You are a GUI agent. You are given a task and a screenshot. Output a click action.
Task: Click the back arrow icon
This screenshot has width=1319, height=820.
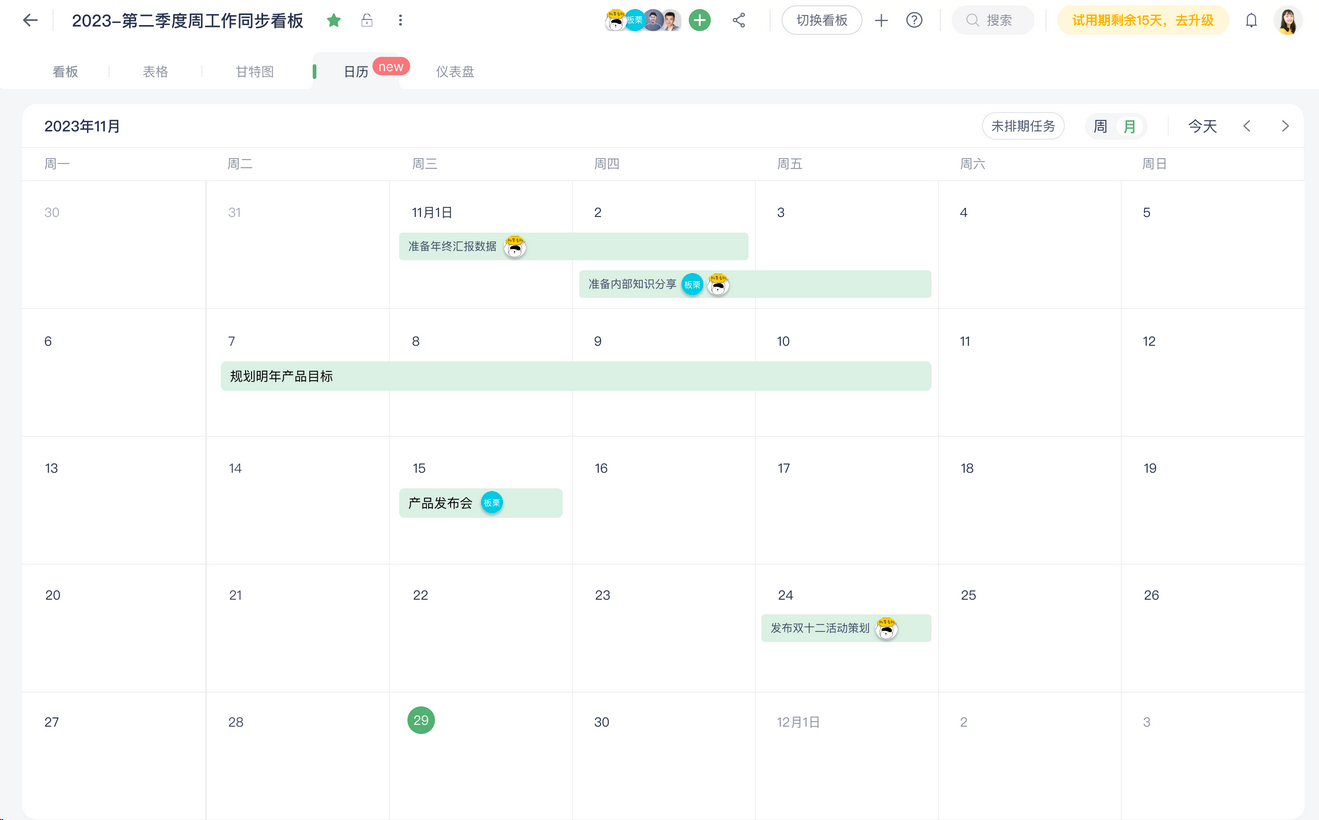(x=30, y=20)
